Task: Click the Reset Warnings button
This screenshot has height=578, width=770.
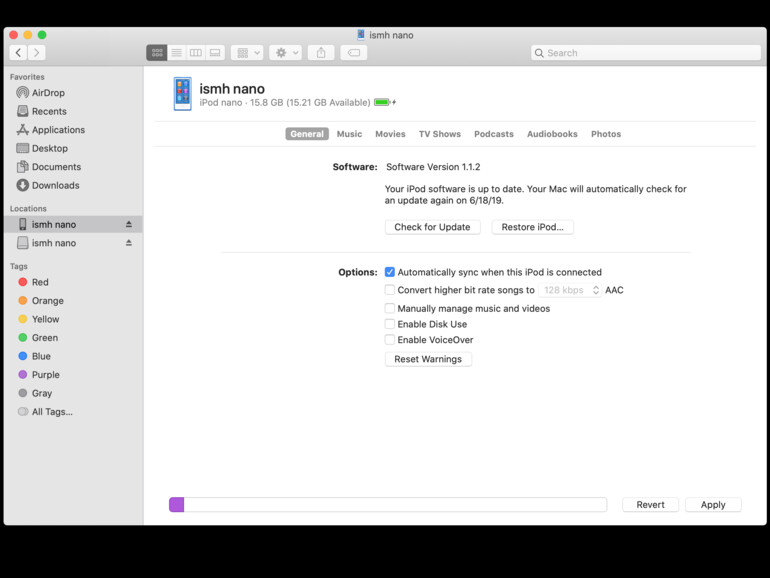Action: (x=428, y=359)
